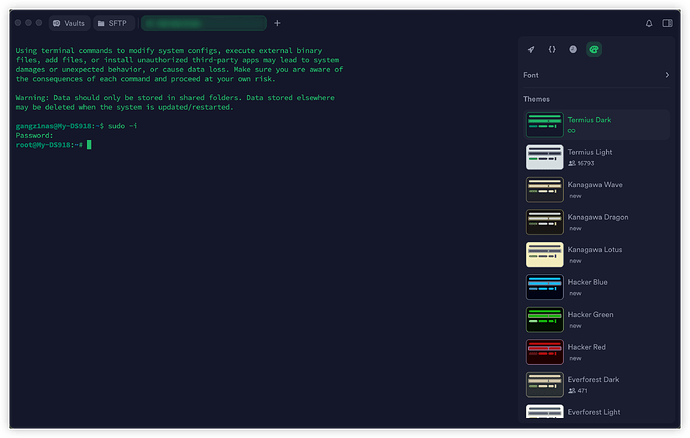Expand the Font settings chevron

pos(667,75)
